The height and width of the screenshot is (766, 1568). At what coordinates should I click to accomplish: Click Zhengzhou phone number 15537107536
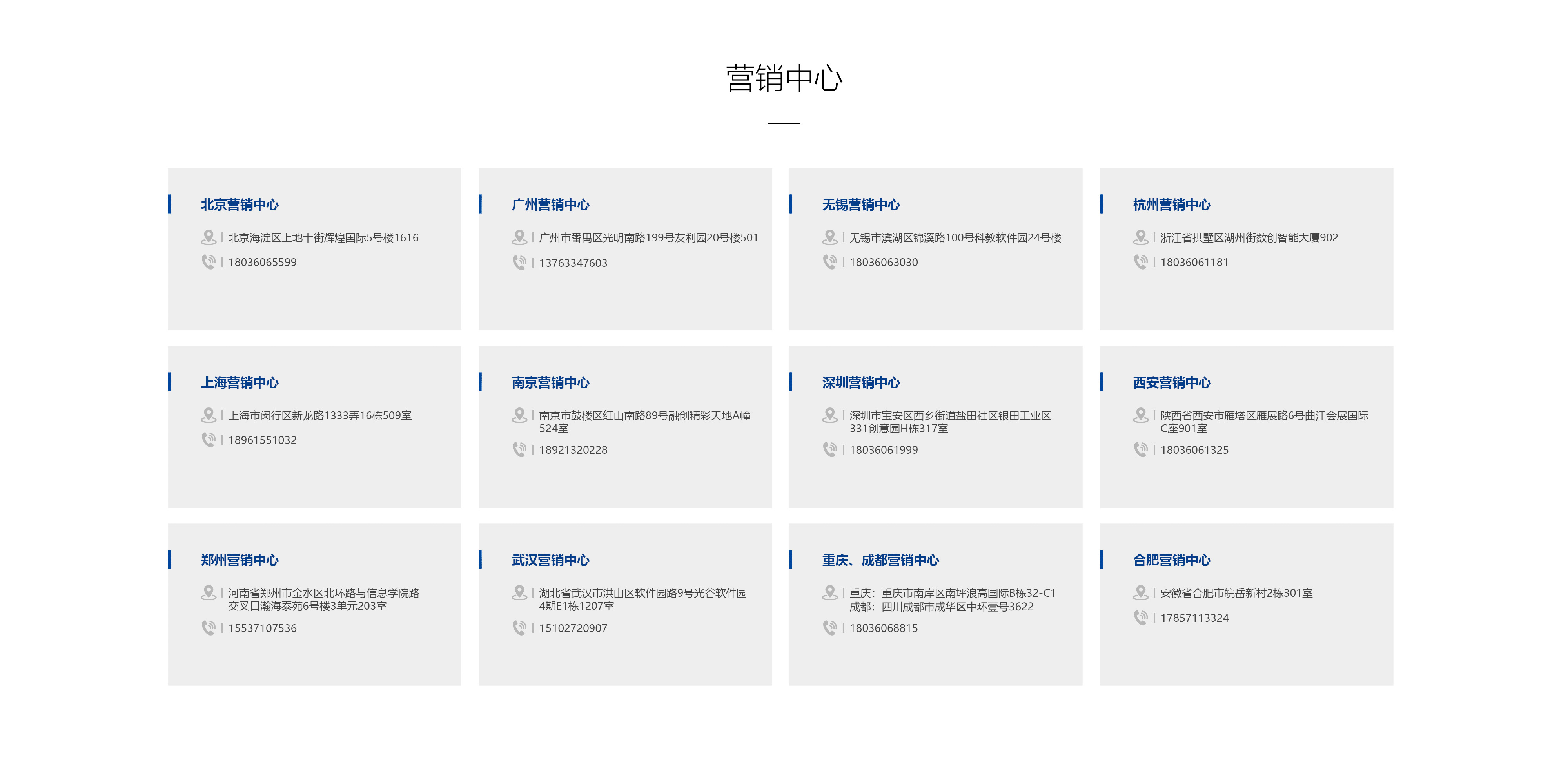(x=262, y=628)
